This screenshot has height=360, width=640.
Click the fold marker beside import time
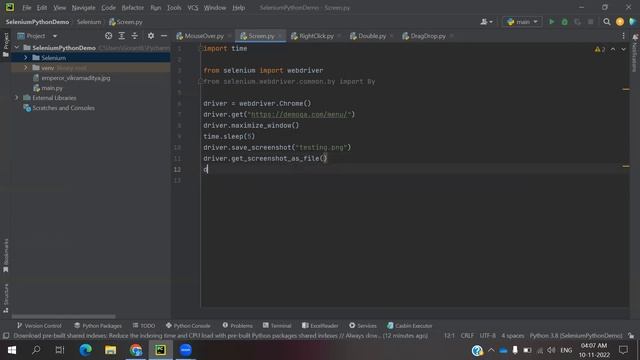pyautogui.click(x=200, y=49)
